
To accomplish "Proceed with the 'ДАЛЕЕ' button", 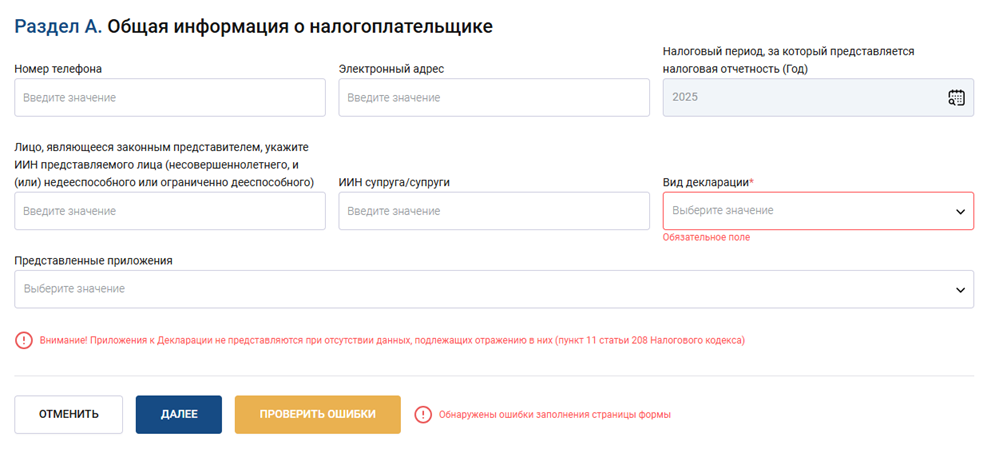I will tap(179, 414).
